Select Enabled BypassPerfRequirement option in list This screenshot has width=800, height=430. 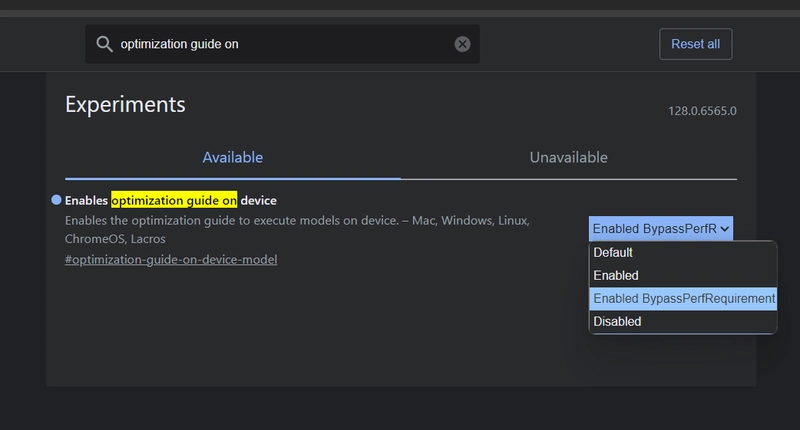(683, 298)
